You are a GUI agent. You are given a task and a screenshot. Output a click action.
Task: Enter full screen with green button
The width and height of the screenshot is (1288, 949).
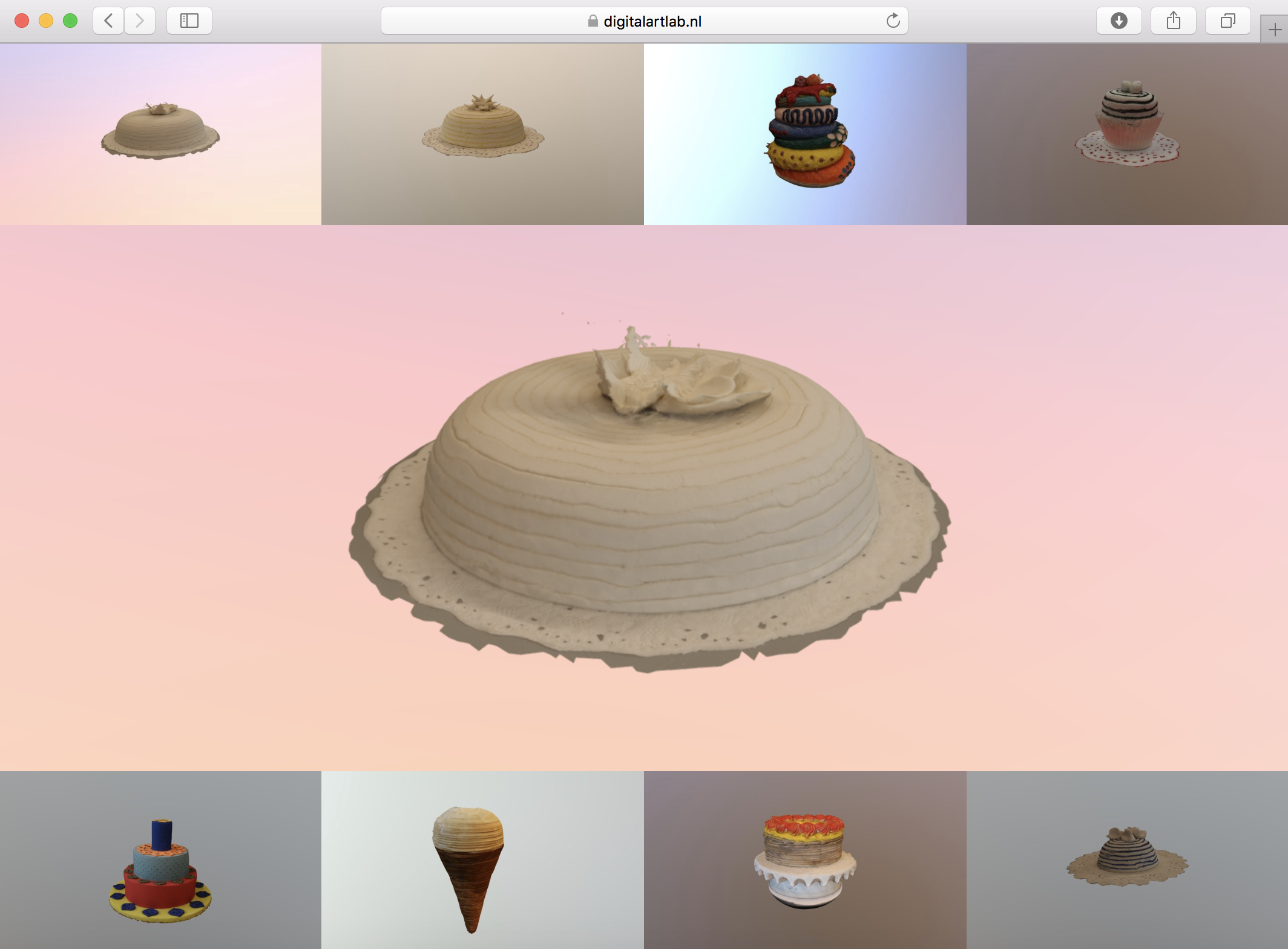(x=70, y=21)
